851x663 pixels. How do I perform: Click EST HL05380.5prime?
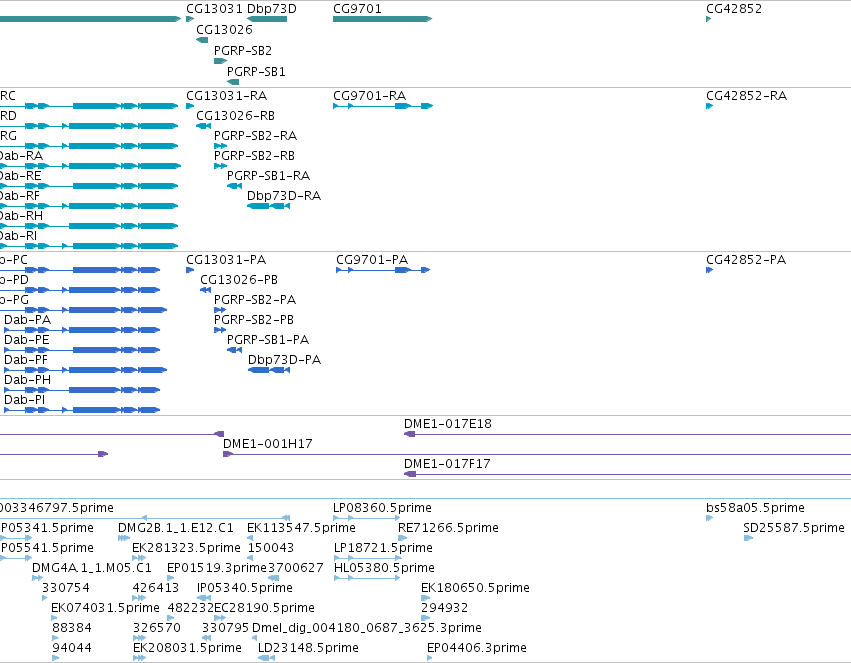click(384, 568)
